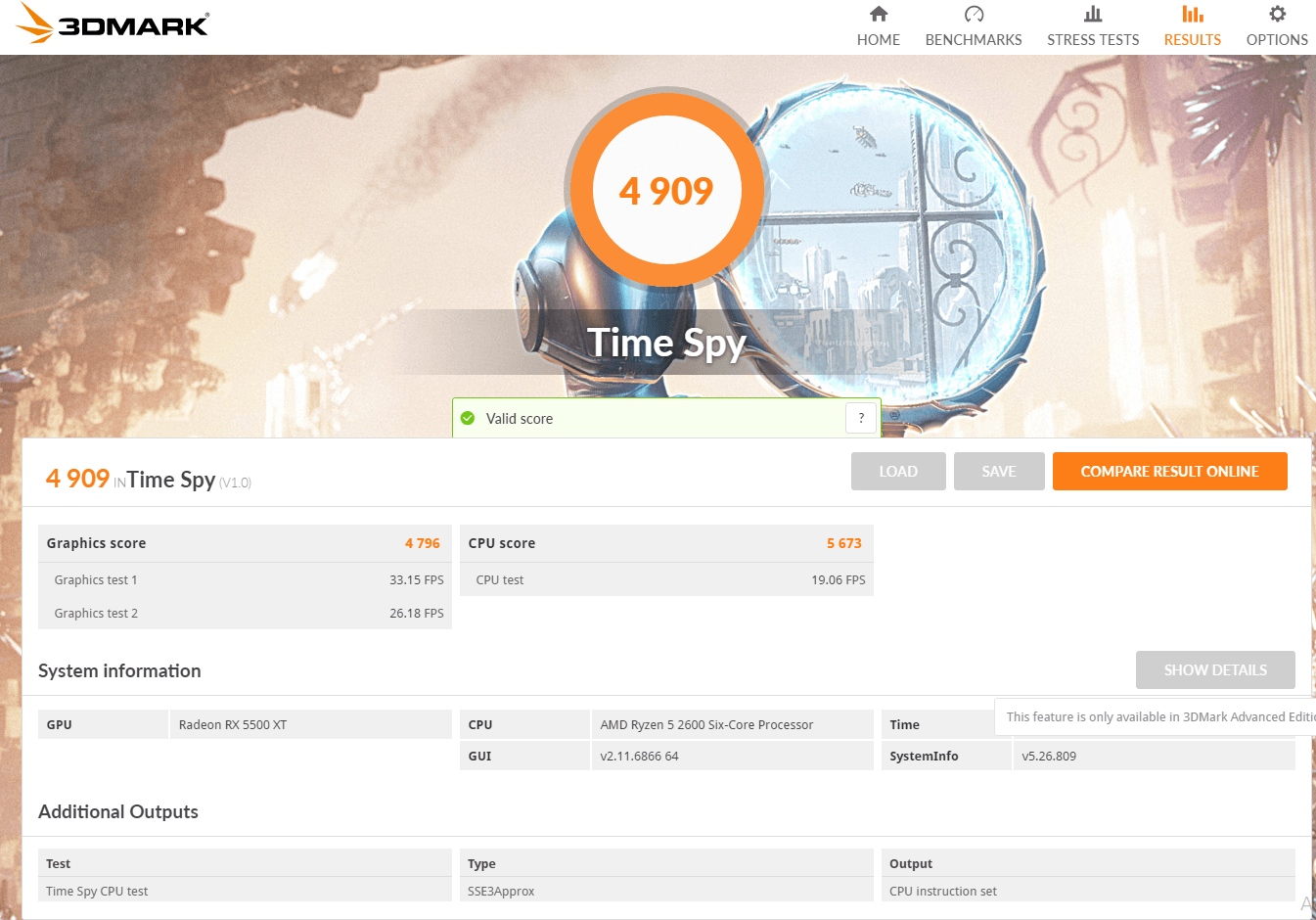Viewport: 1316px width, 920px height.
Task: Click the CPU score row header
Action: coord(665,543)
